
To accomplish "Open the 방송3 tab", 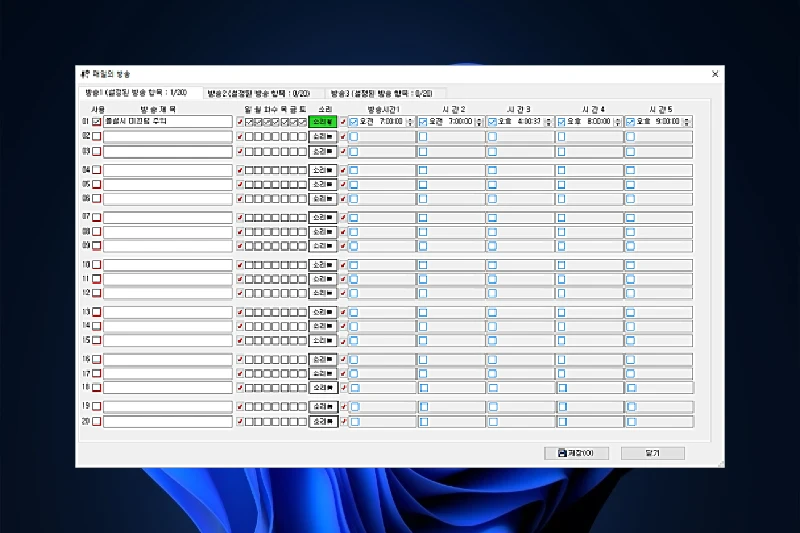I will (382, 92).
